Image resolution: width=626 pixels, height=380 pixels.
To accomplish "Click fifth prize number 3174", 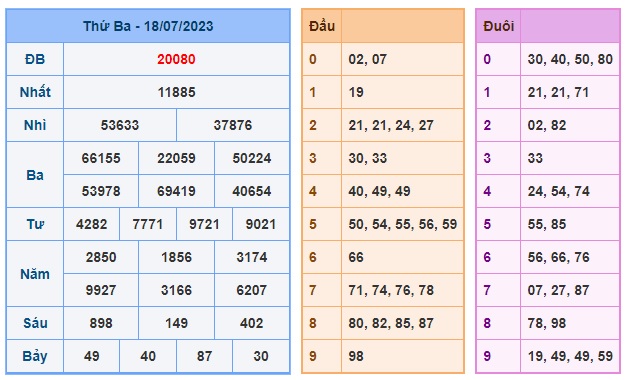I will 252,257.
